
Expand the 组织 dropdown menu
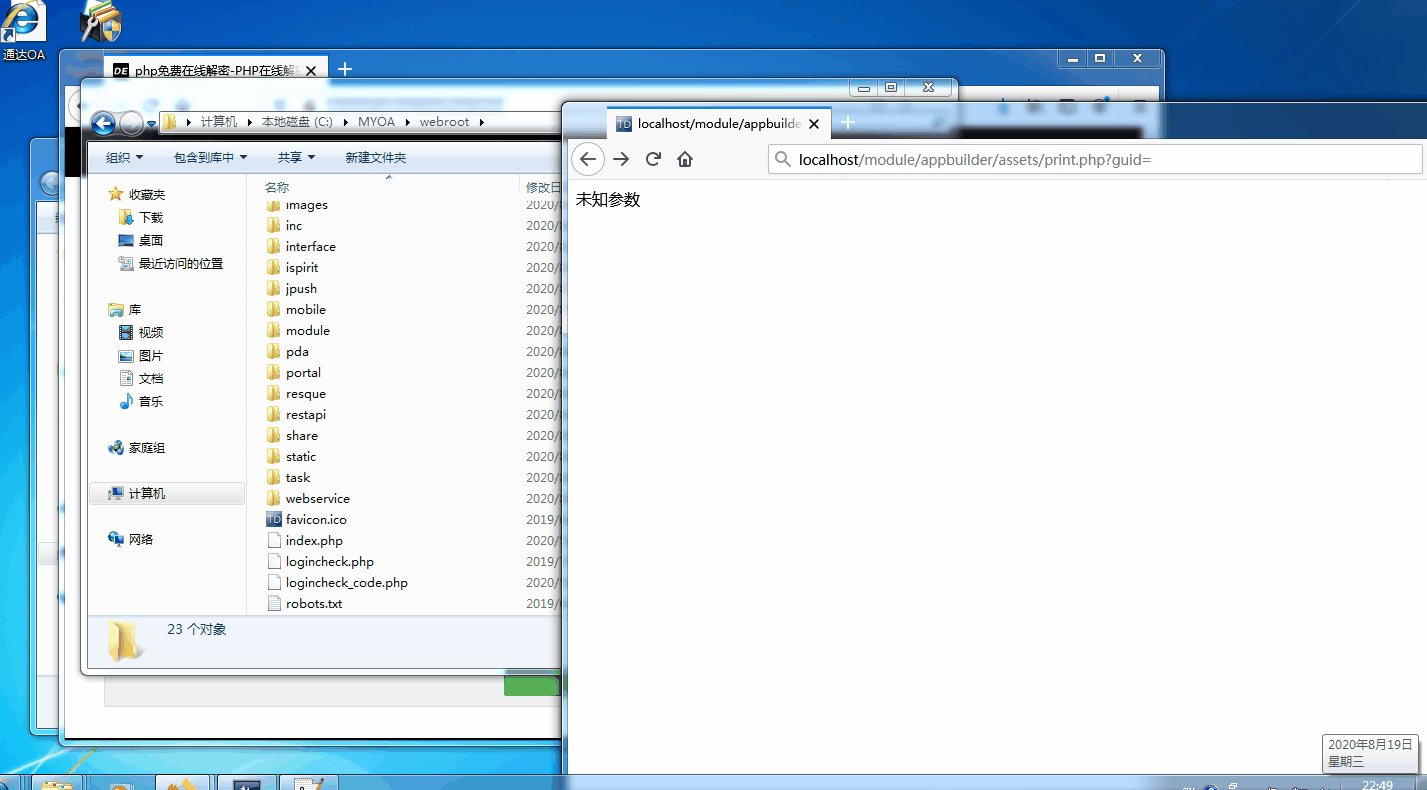click(124, 158)
